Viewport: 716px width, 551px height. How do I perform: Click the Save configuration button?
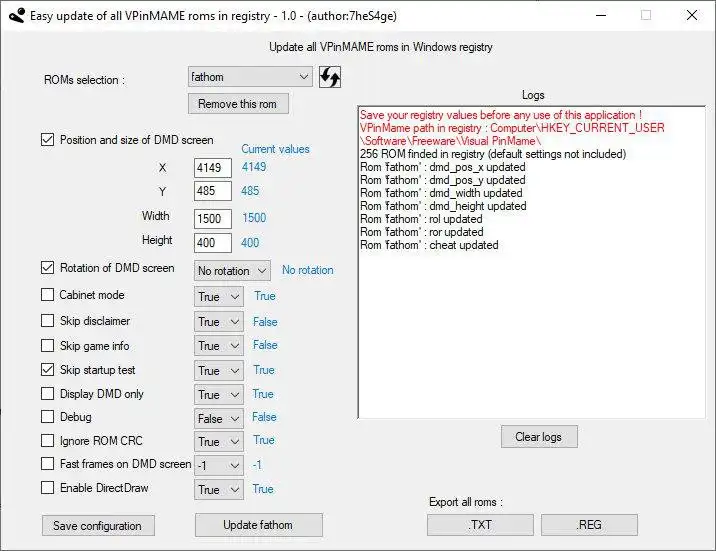pos(98,525)
